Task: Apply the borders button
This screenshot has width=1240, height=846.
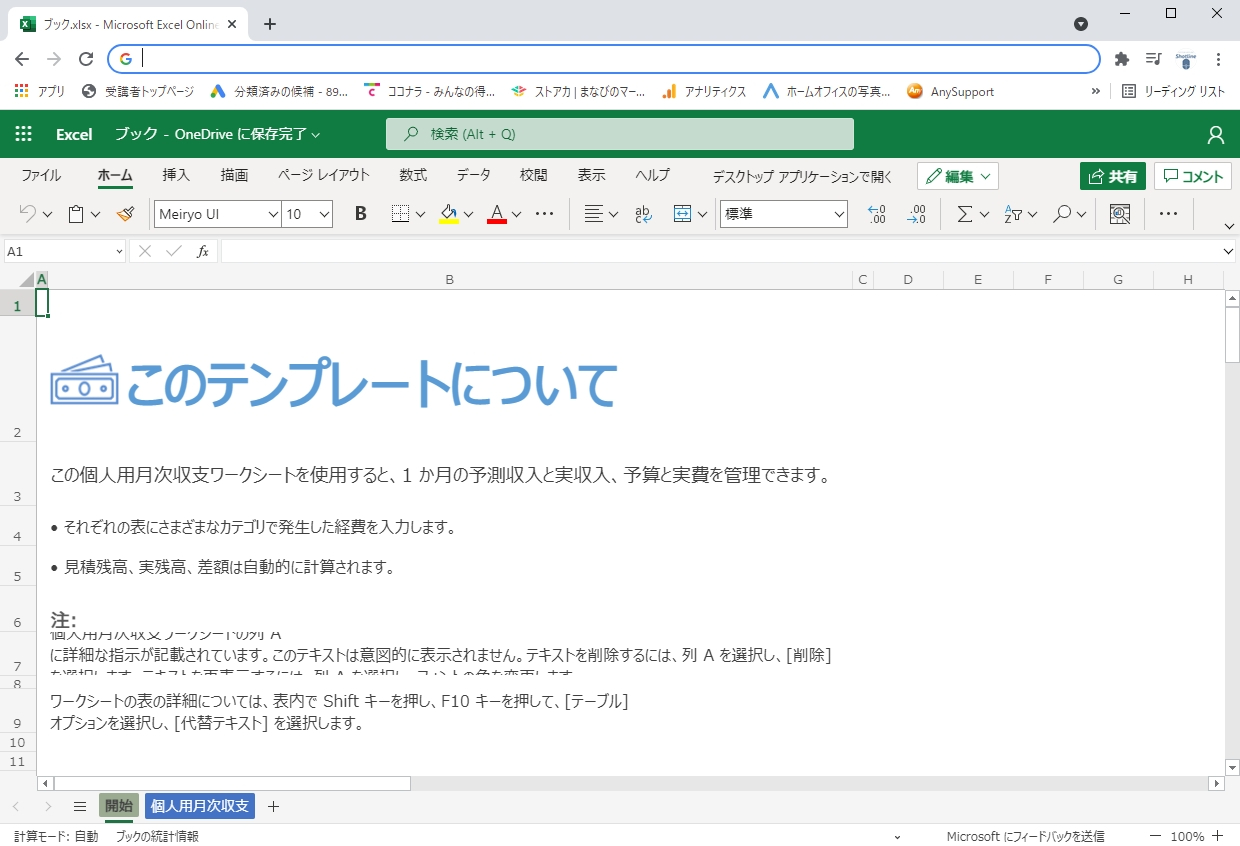Action: pyautogui.click(x=400, y=213)
